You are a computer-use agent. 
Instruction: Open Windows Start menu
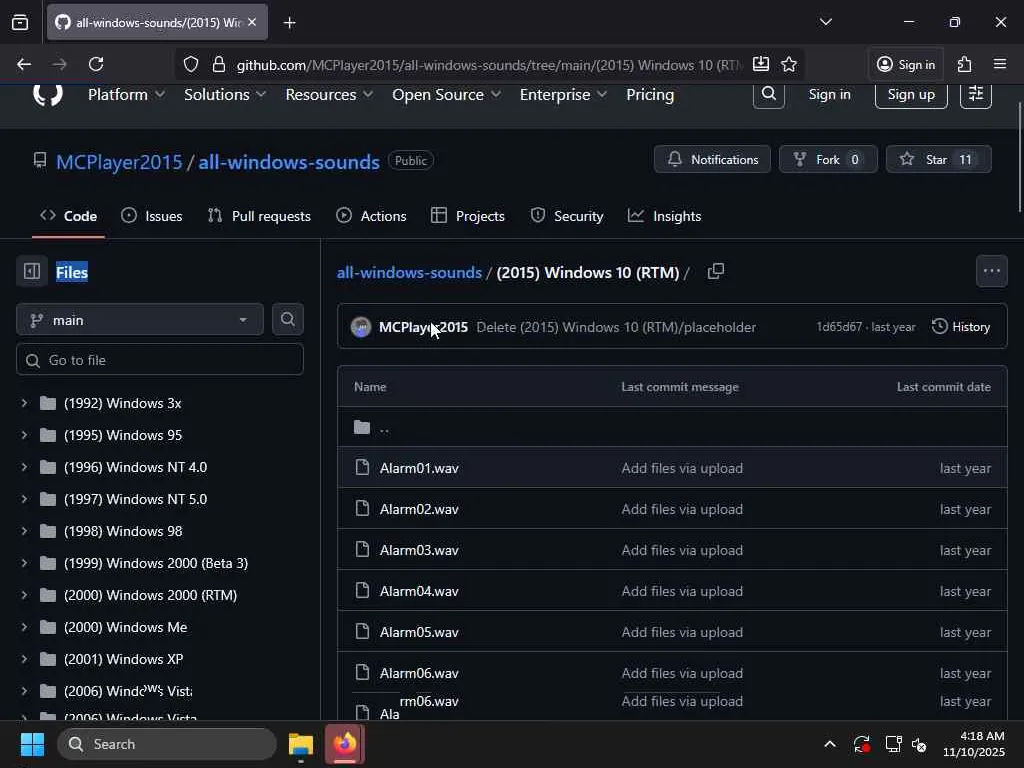coord(32,744)
